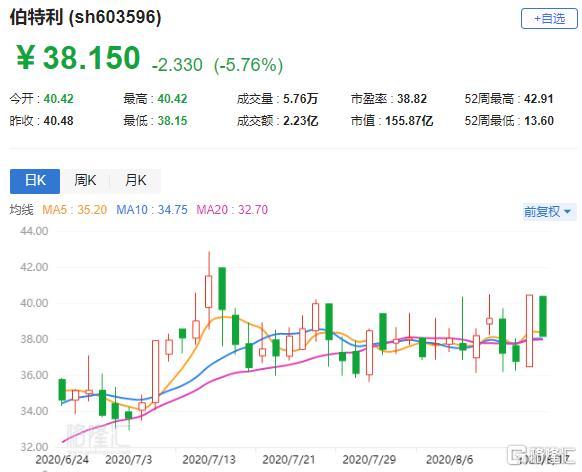This screenshot has width=582, height=472.
Task: Click the 今开 value 40.42
Action: [59, 99]
